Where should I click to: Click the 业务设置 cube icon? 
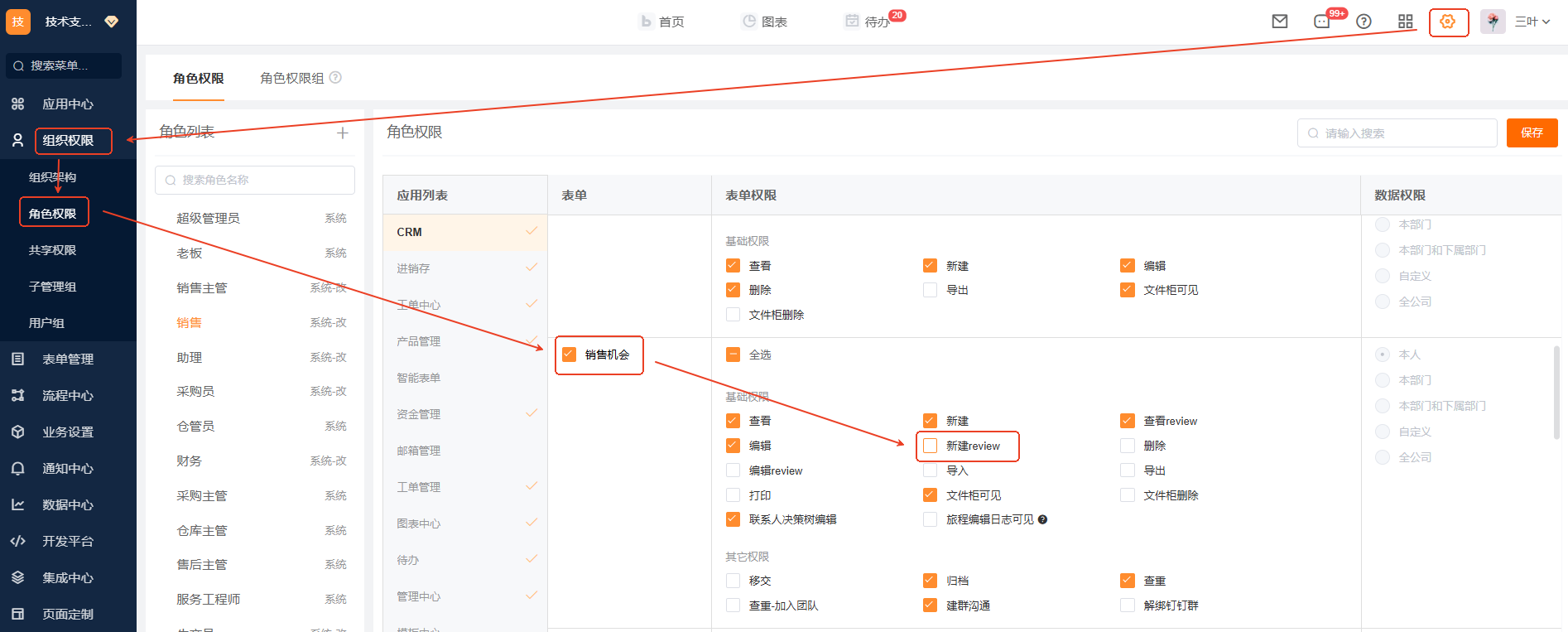(17, 432)
